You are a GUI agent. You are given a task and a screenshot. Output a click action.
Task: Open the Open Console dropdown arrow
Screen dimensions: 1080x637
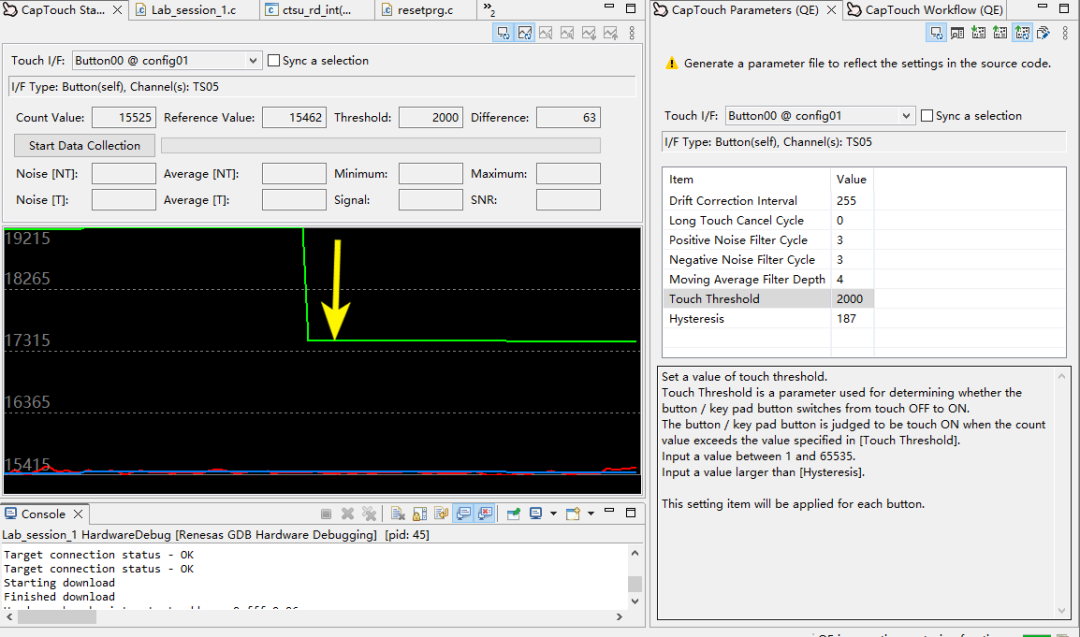click(590, 514)
